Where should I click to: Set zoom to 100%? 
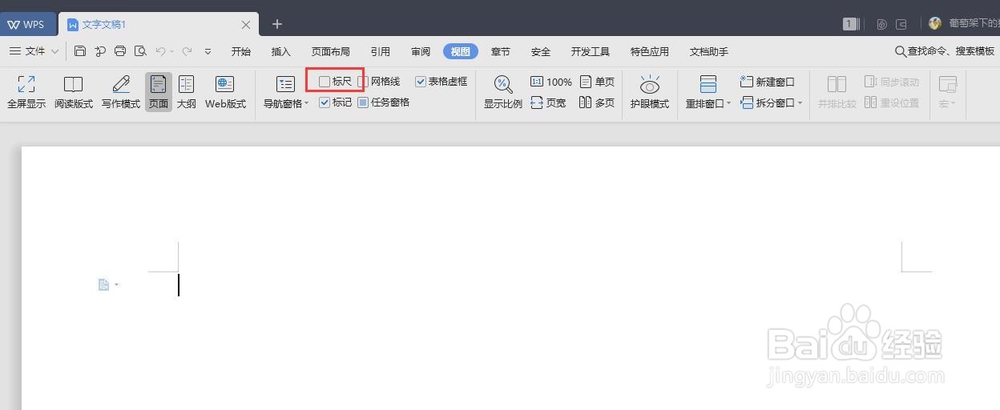(x=551, y=82)
